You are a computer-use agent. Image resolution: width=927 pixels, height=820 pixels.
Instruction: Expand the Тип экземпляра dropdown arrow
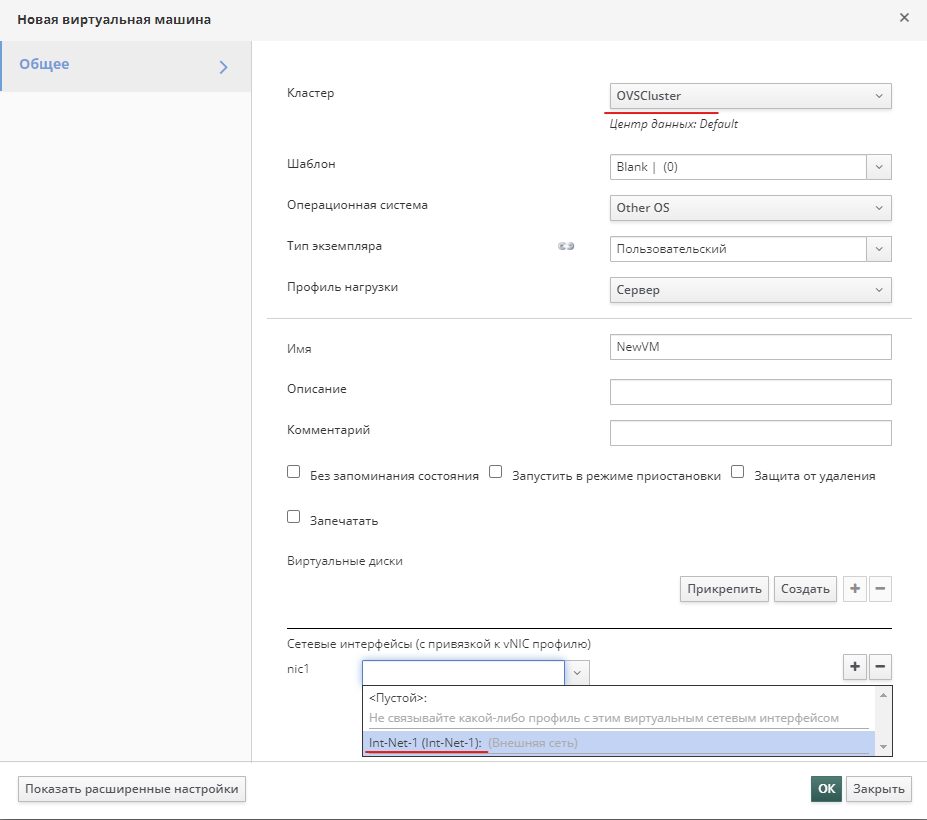(x=879, y=249)
